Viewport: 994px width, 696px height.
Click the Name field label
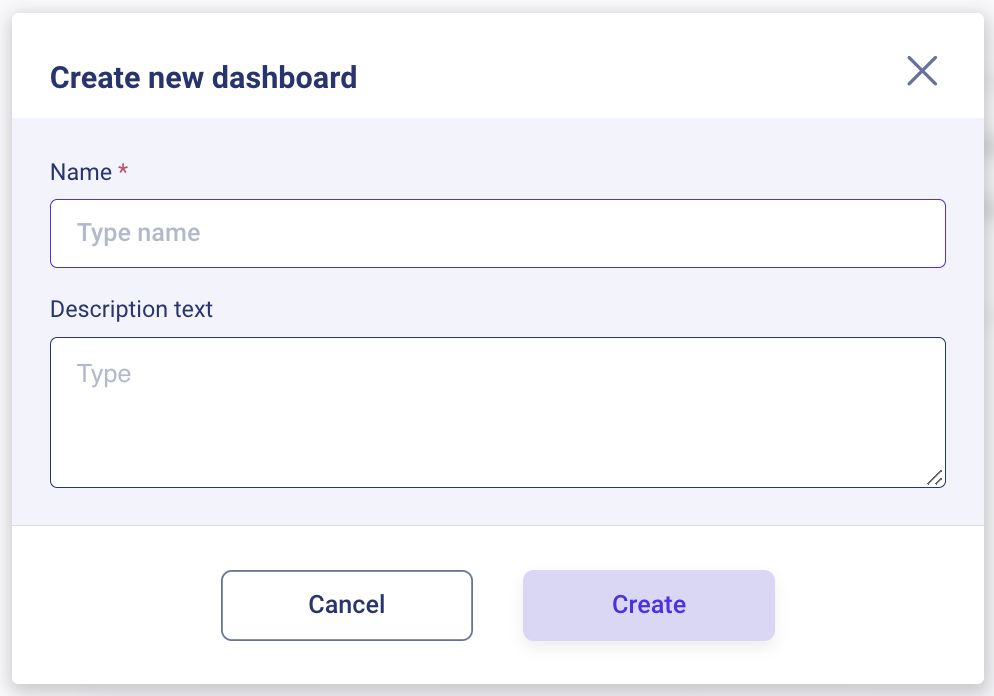pyautogui.click(x=81, y=172)
